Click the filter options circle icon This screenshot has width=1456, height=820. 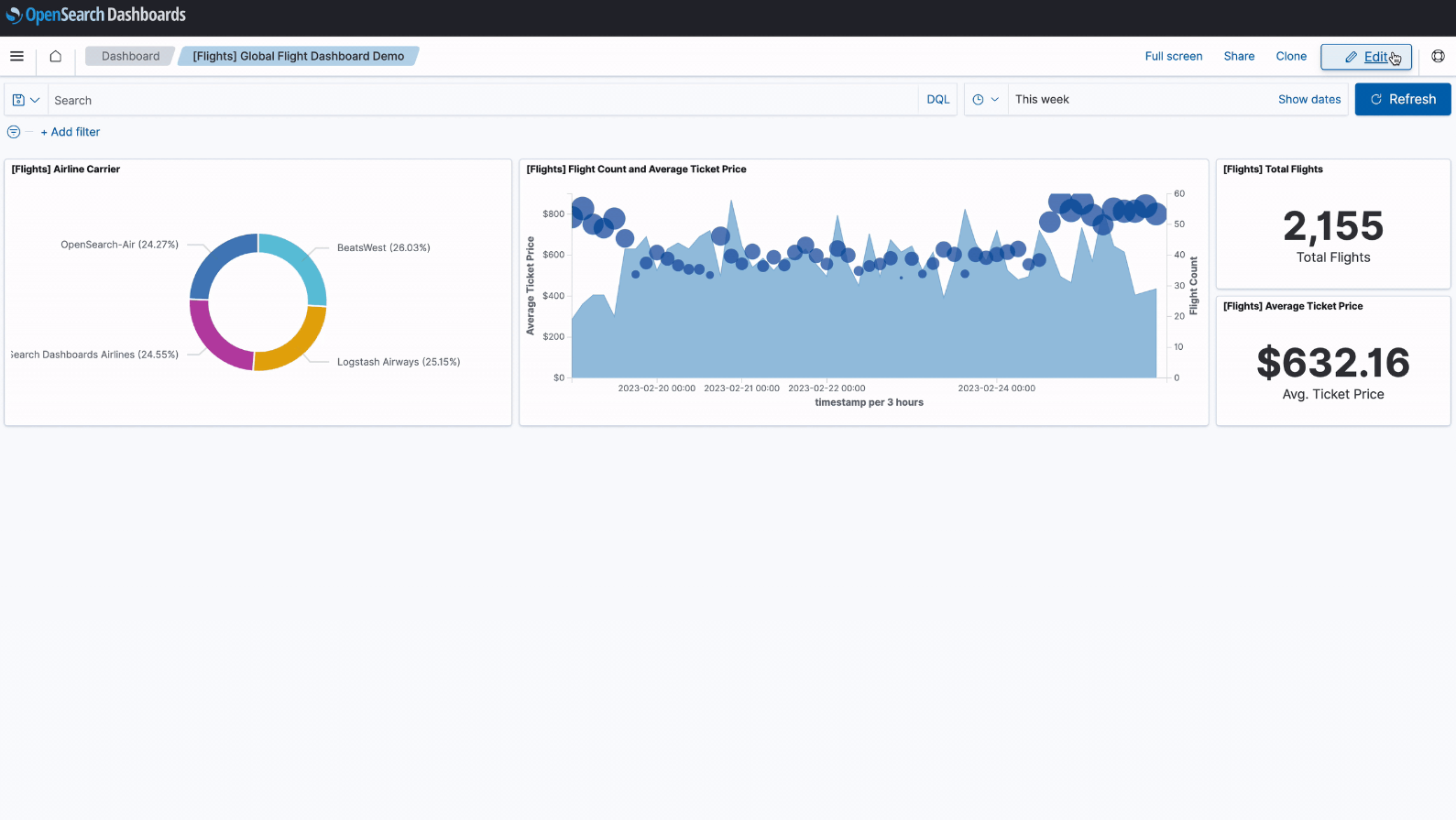click(14, 132)
